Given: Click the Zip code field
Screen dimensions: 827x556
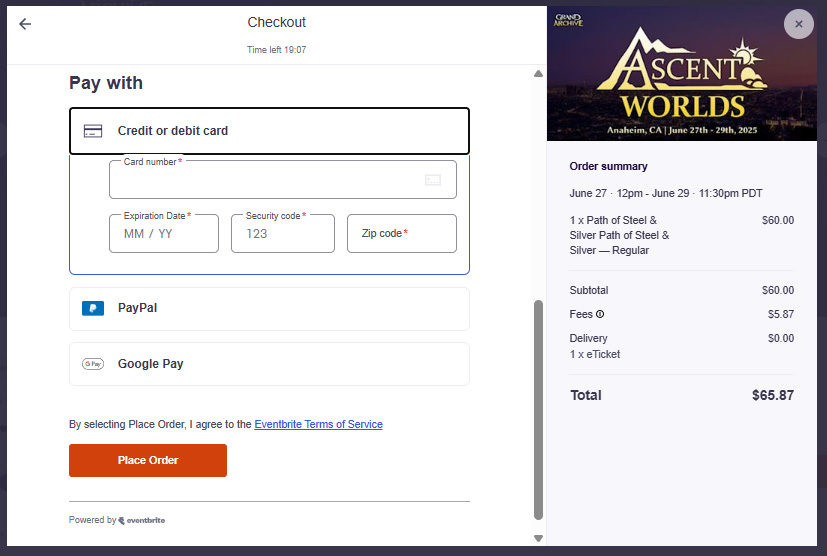Looking at the screenshot, I should [x=402, y=234].
